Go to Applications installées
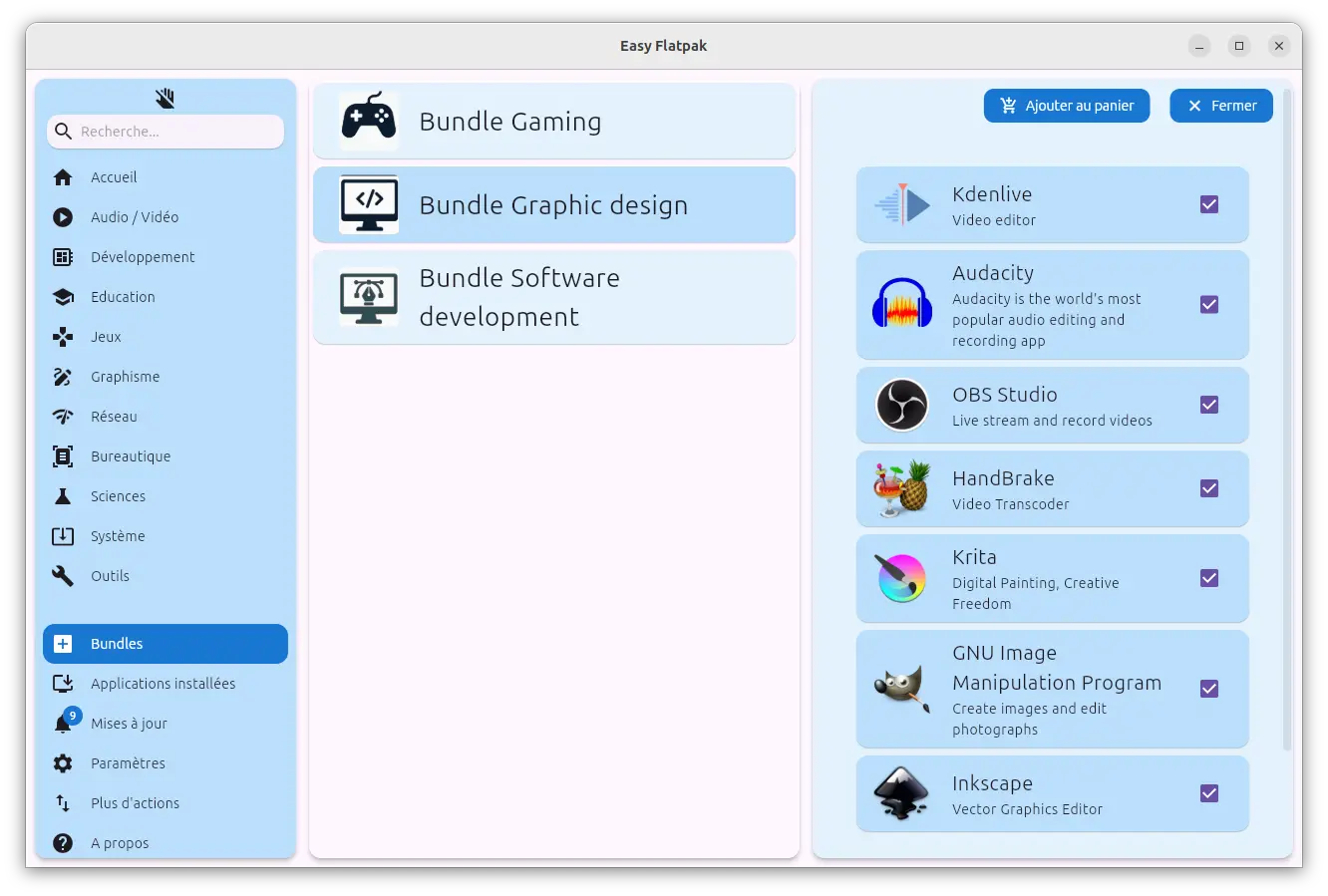The width and height of the screenshot is (1328, 896). 166,684
